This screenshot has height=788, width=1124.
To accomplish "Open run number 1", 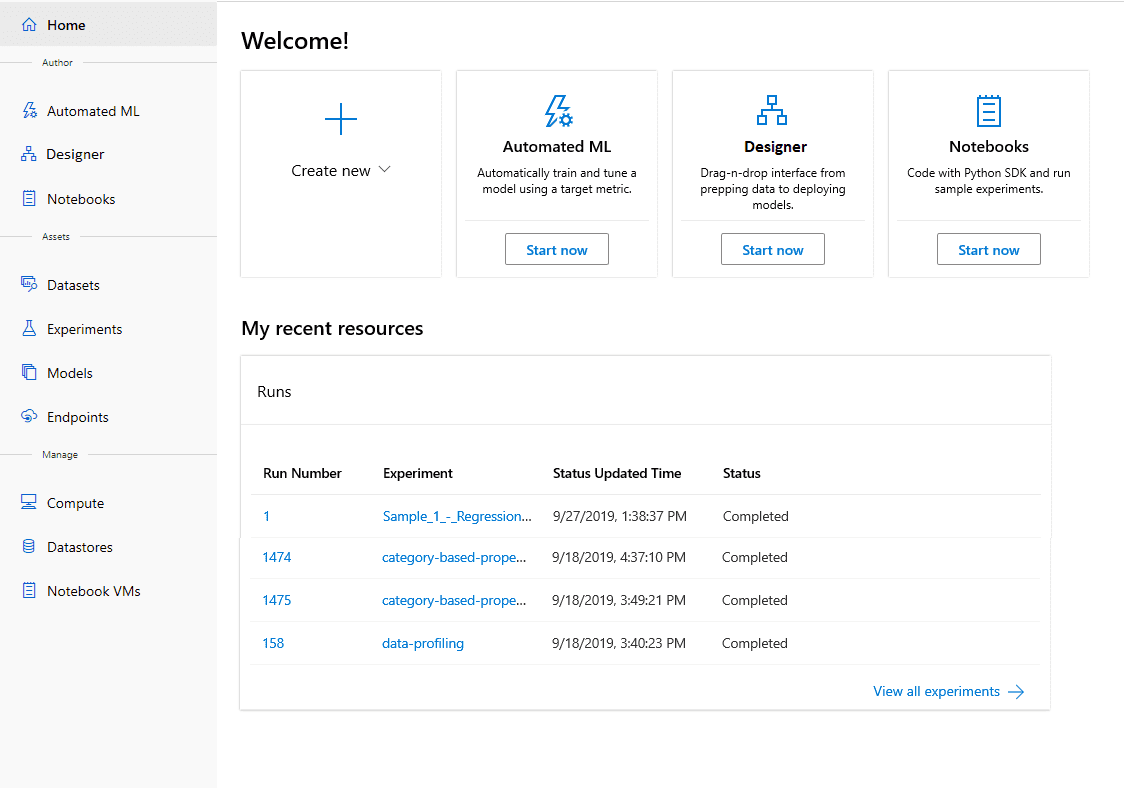I will pos(267,516).
